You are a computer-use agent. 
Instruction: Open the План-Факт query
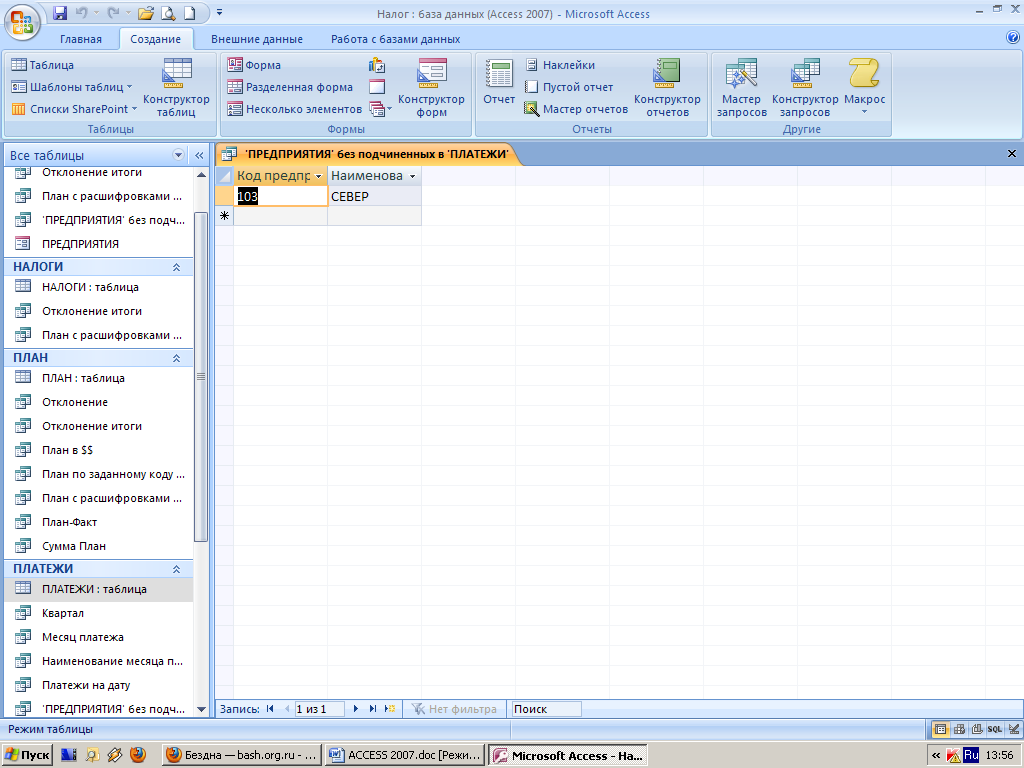(x=99, y=522)
